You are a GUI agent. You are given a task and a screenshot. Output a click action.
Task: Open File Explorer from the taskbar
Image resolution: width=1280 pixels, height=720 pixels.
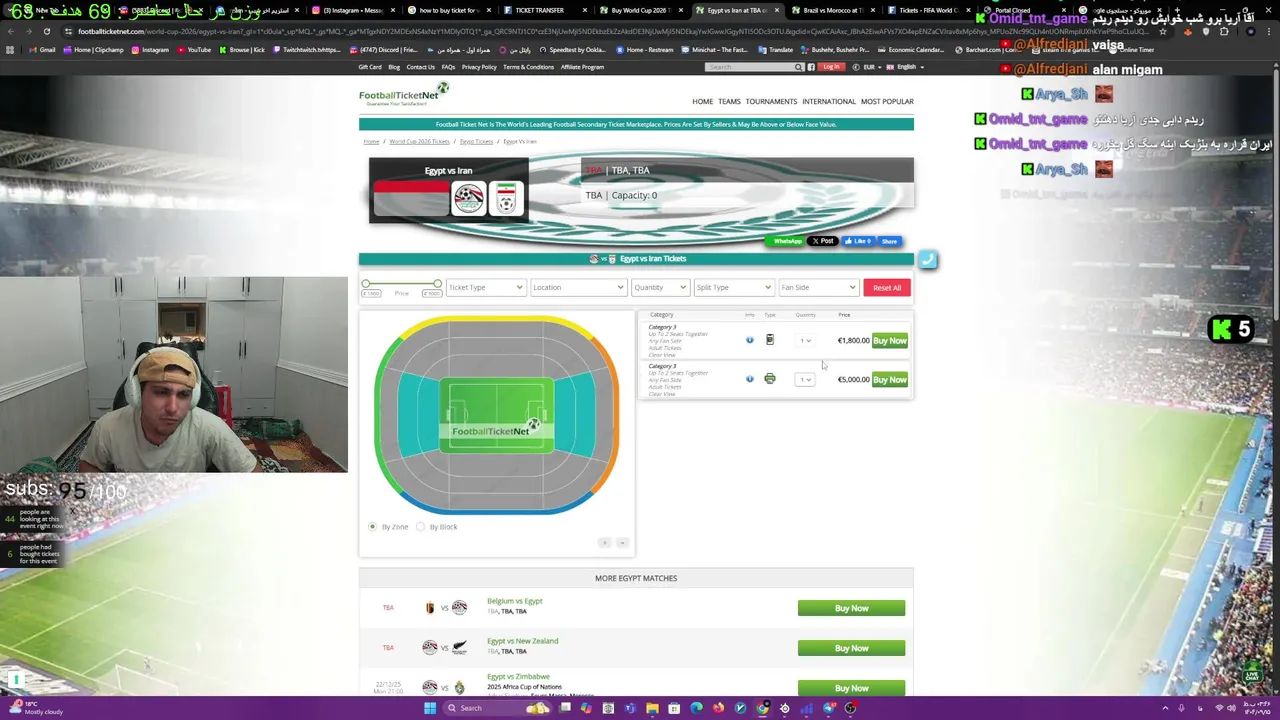tap(652, 708)
